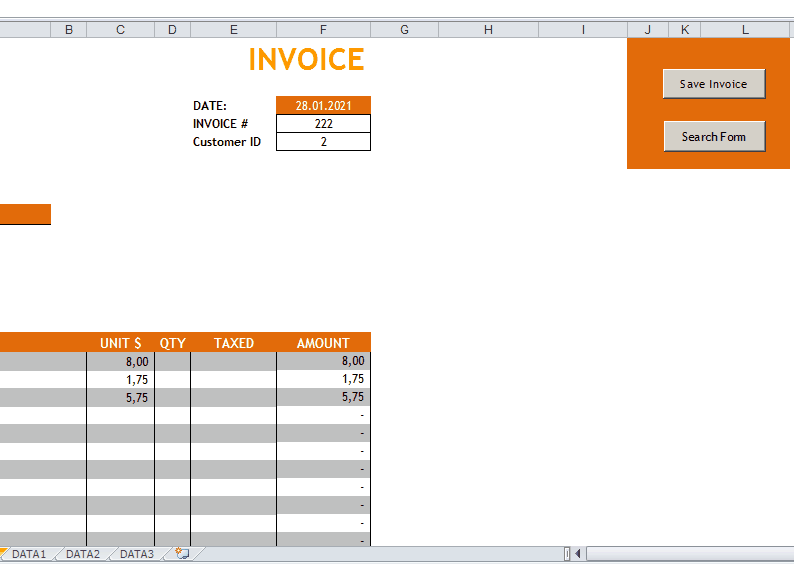794x564 pixels.
Task: Click the insert new worksheet icon
Action: pyautogui.click(x=182, y=553)
